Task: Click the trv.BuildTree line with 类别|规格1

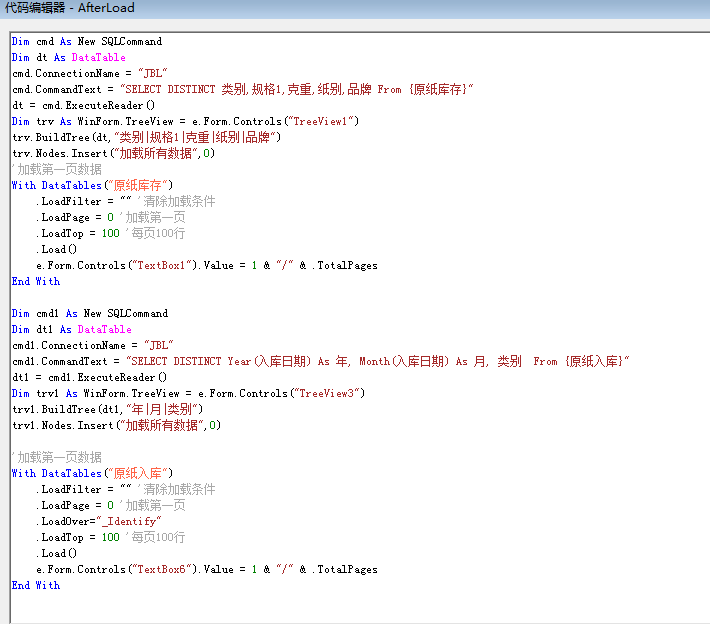Action: [x=146, y=137]
